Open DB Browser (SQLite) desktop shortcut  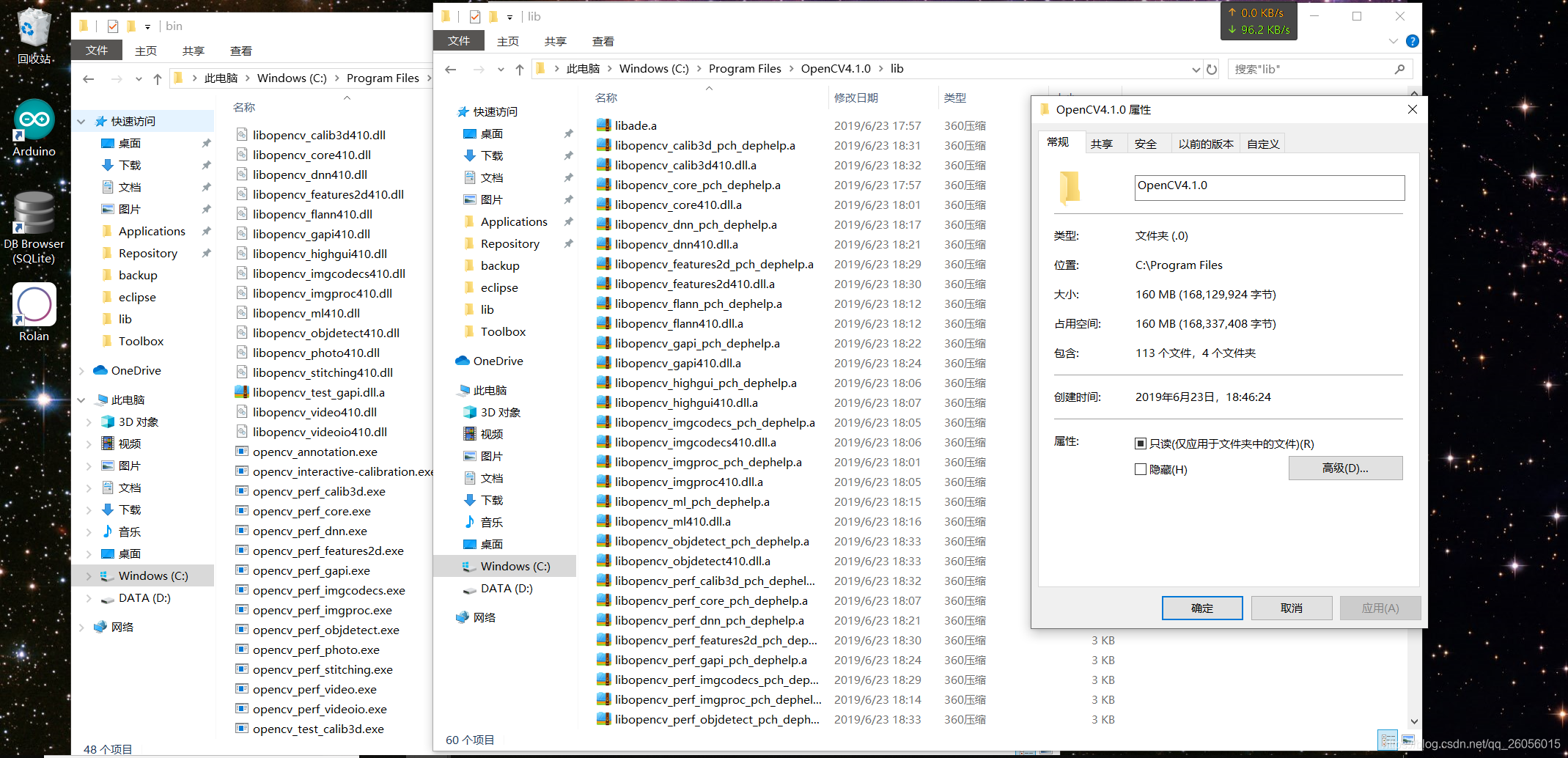[x=34, y=227]
